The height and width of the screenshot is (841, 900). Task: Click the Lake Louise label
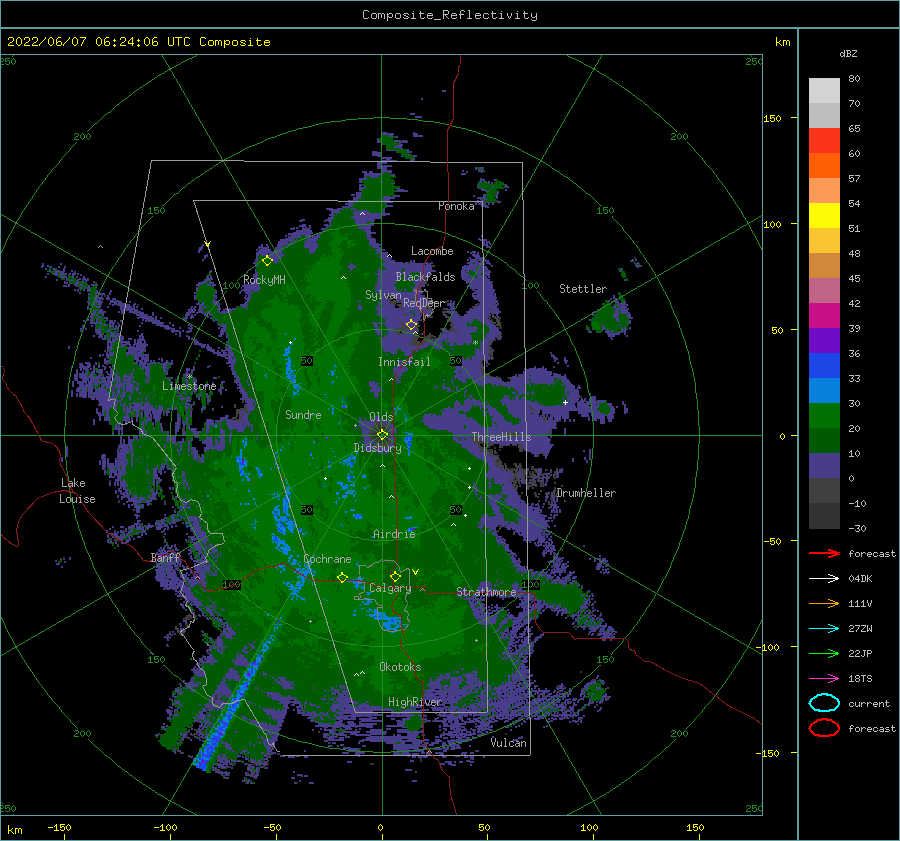coord(77,491)
